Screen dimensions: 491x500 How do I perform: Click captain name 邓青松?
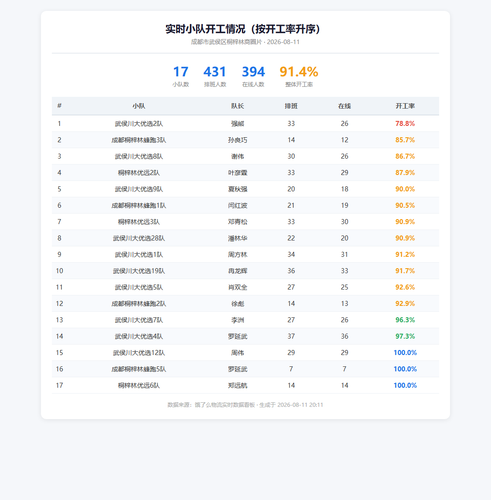pyautogui.click(x=238, y=222)
